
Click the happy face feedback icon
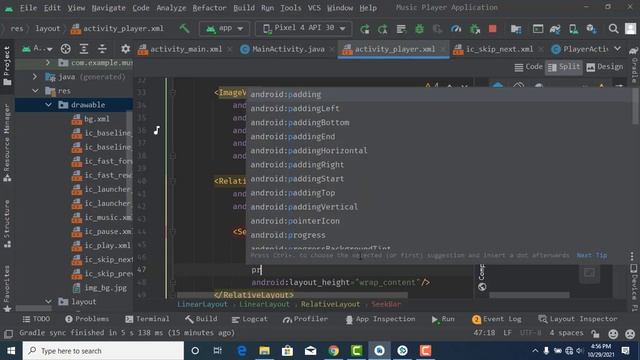[613, 333]
